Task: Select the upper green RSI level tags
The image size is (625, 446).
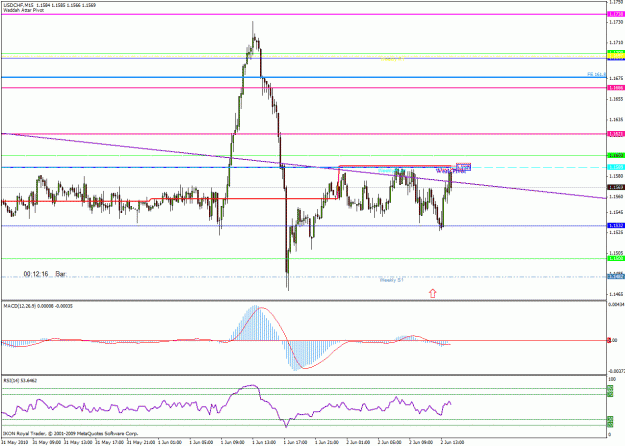Action: coord(610,391)
